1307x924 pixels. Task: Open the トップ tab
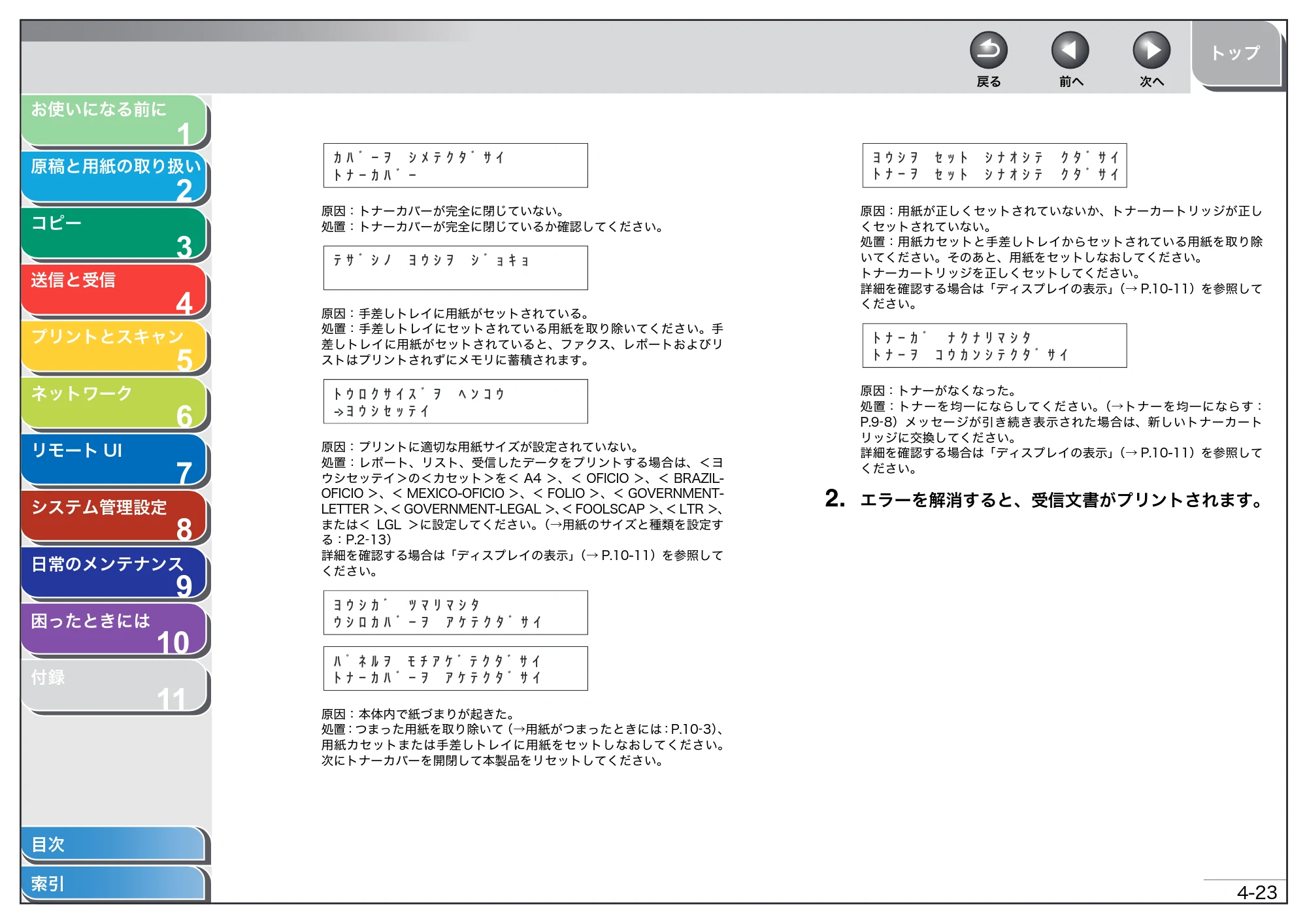[x=1236, y=54]
